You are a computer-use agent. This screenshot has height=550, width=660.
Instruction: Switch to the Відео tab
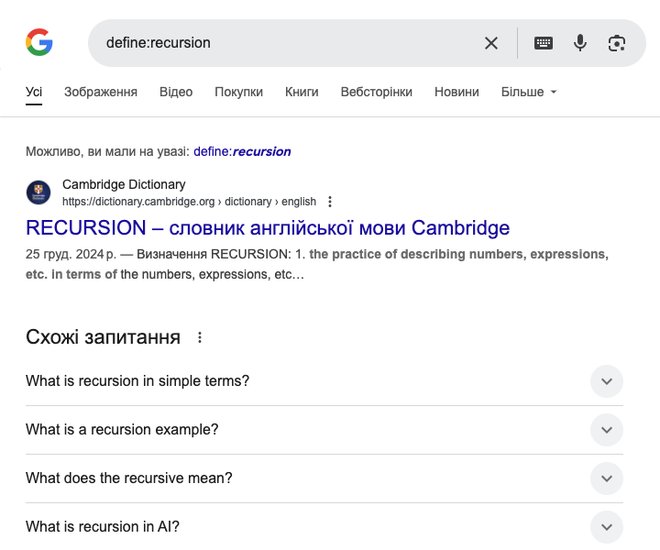click(176, 92)
